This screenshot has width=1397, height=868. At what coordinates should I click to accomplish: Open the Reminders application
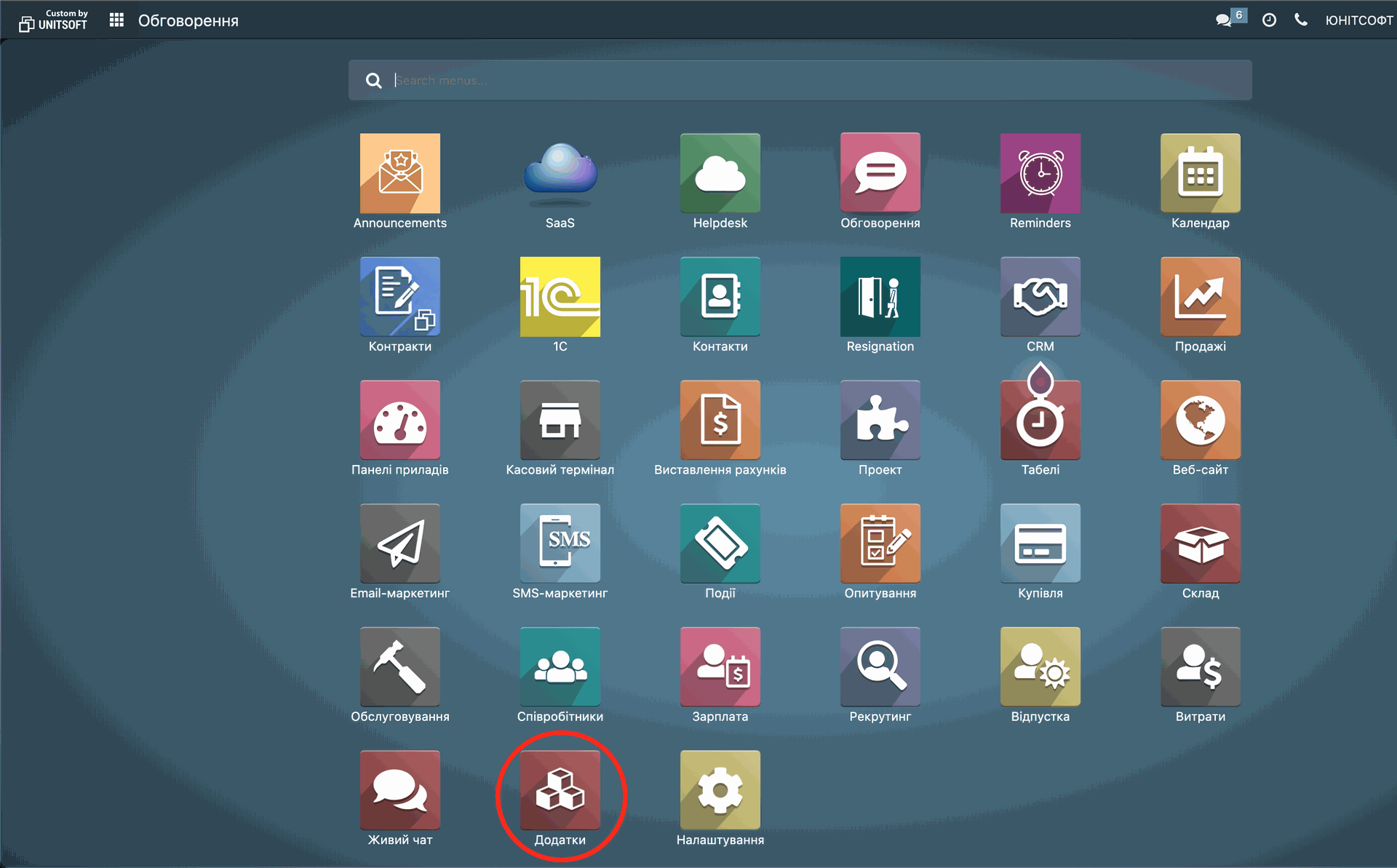pos(1040,173)
